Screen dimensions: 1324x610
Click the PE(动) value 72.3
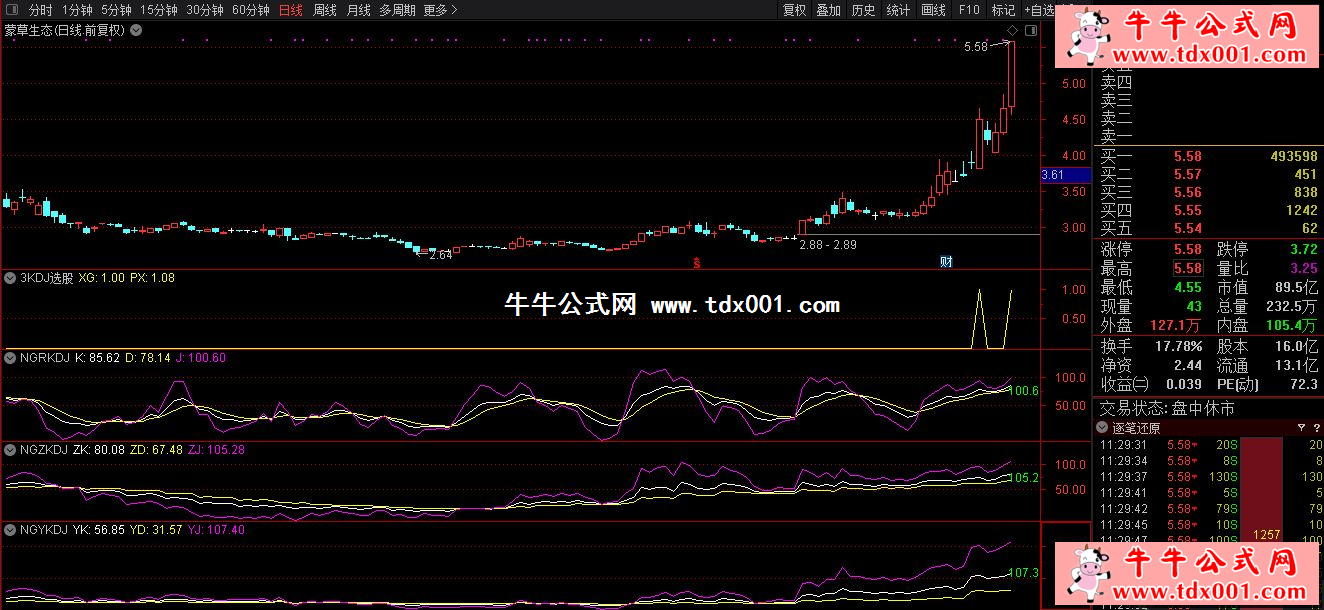[1304, 384]
